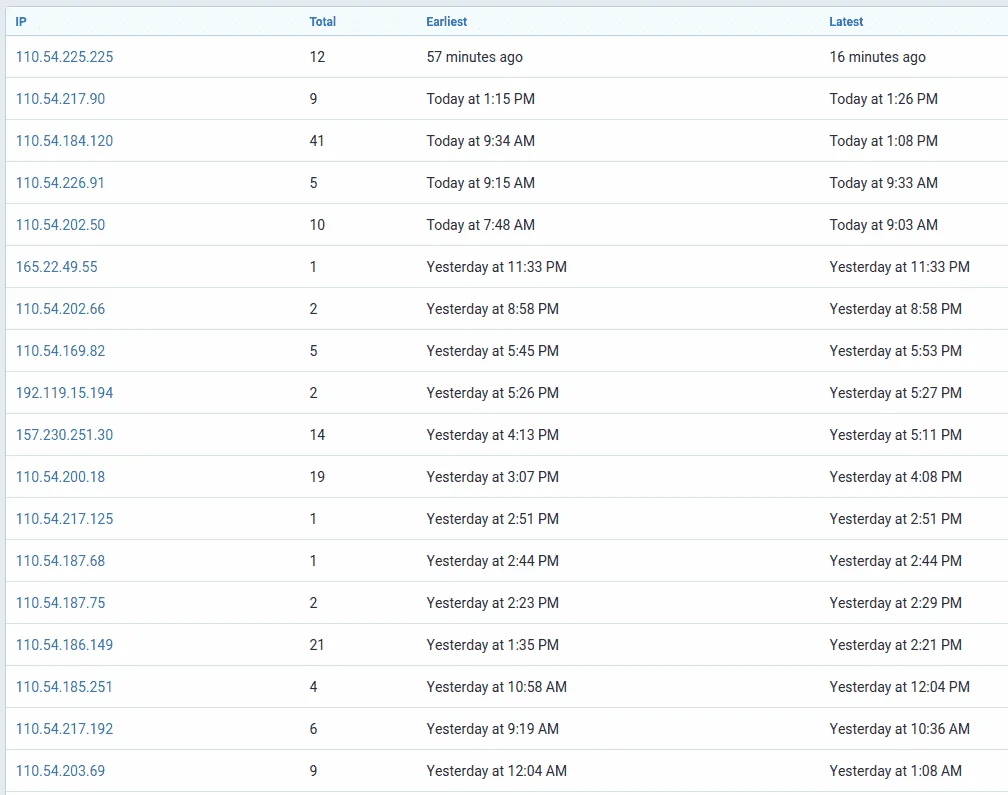Click the 'Today at 9:34 AM' cell
Image resolution: width=1008 pixels, height=795 pixels.
coord(480,141)
